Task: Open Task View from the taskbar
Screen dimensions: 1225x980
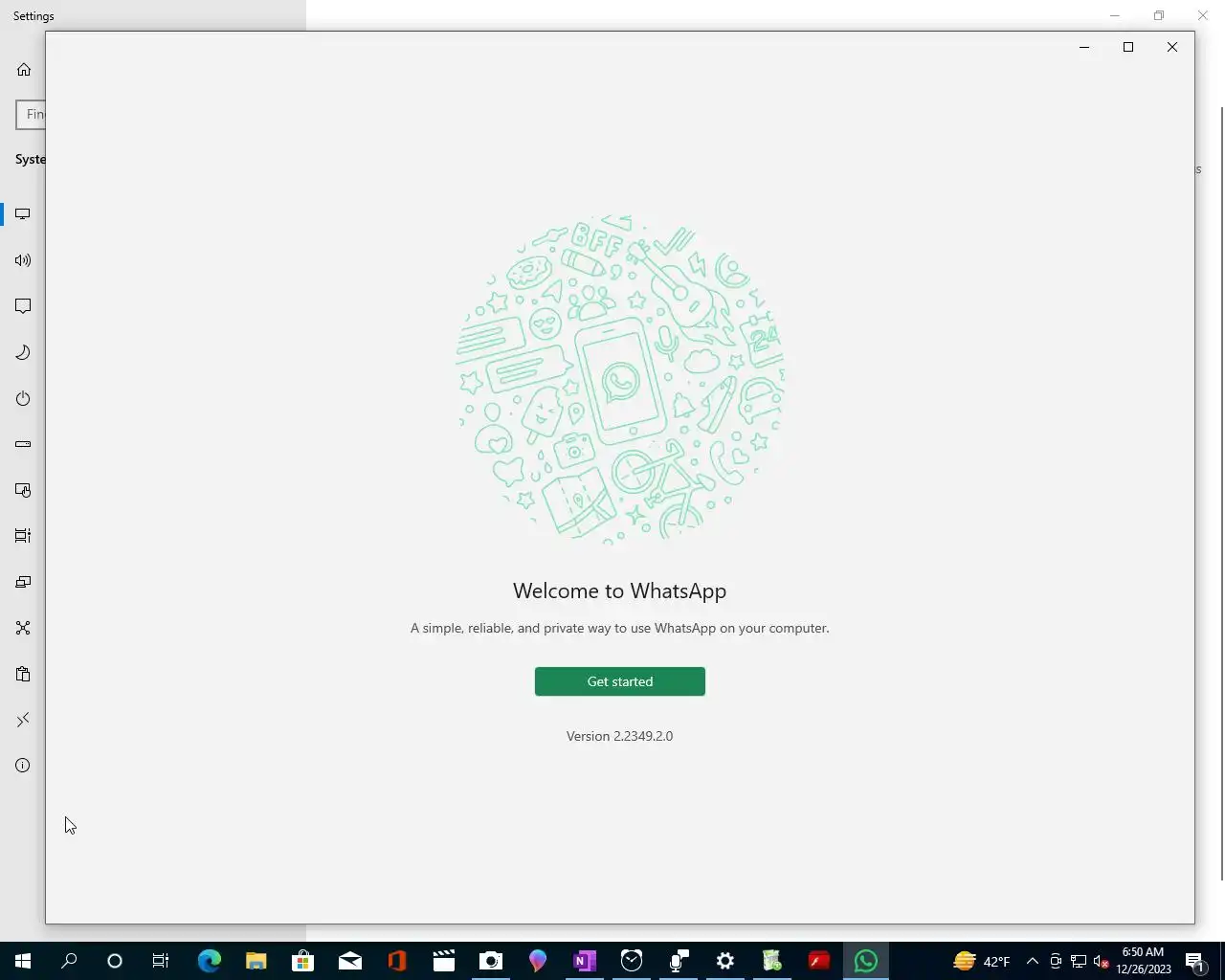Action: tap(161, 961)
